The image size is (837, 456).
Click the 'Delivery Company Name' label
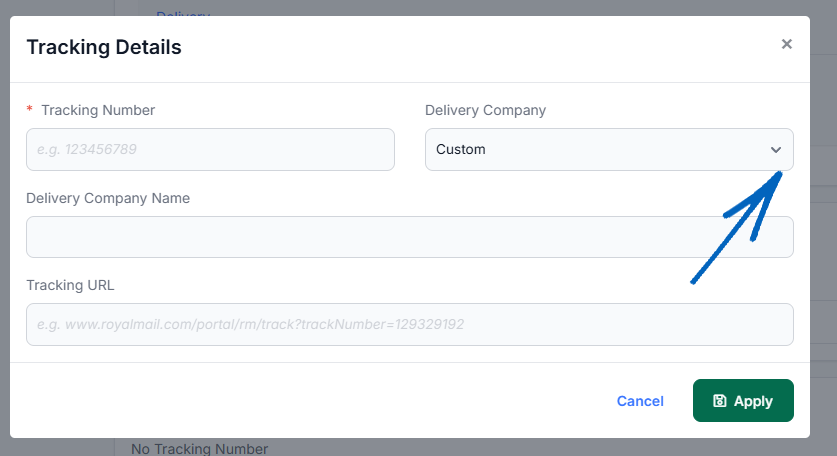click(x=108, y=198)
